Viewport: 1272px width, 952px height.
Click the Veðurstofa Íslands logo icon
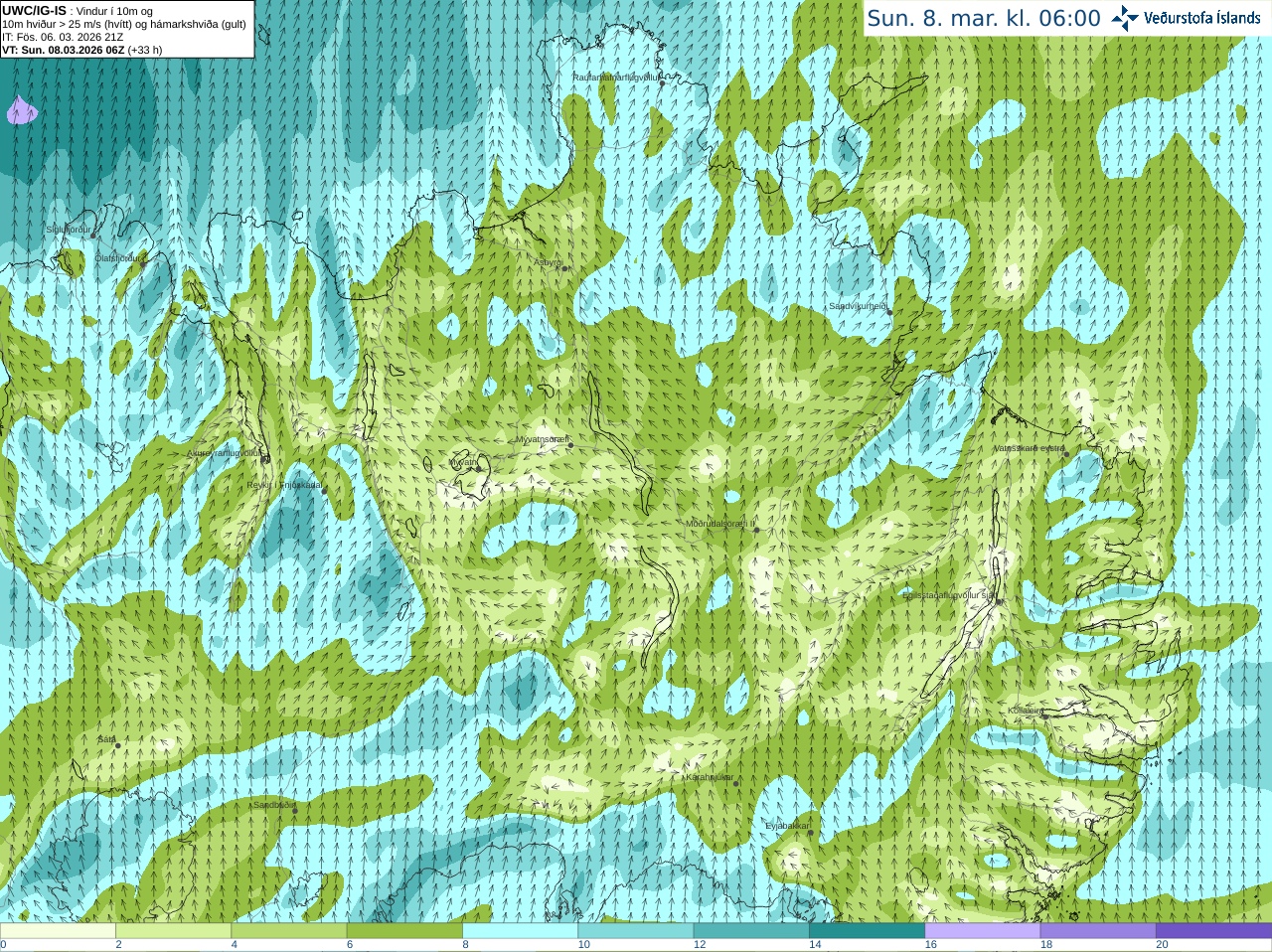[1125, 18]
